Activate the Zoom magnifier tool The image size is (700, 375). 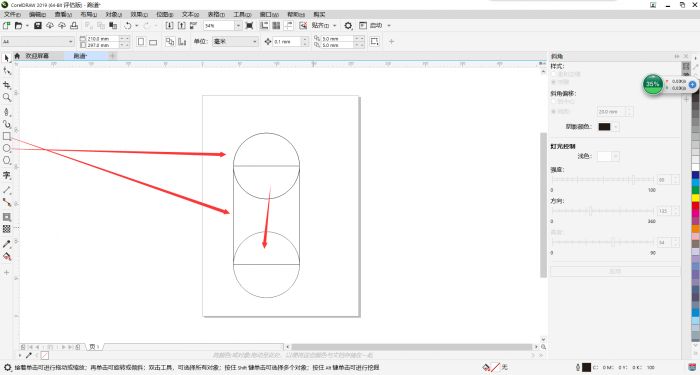click(7, 97)
